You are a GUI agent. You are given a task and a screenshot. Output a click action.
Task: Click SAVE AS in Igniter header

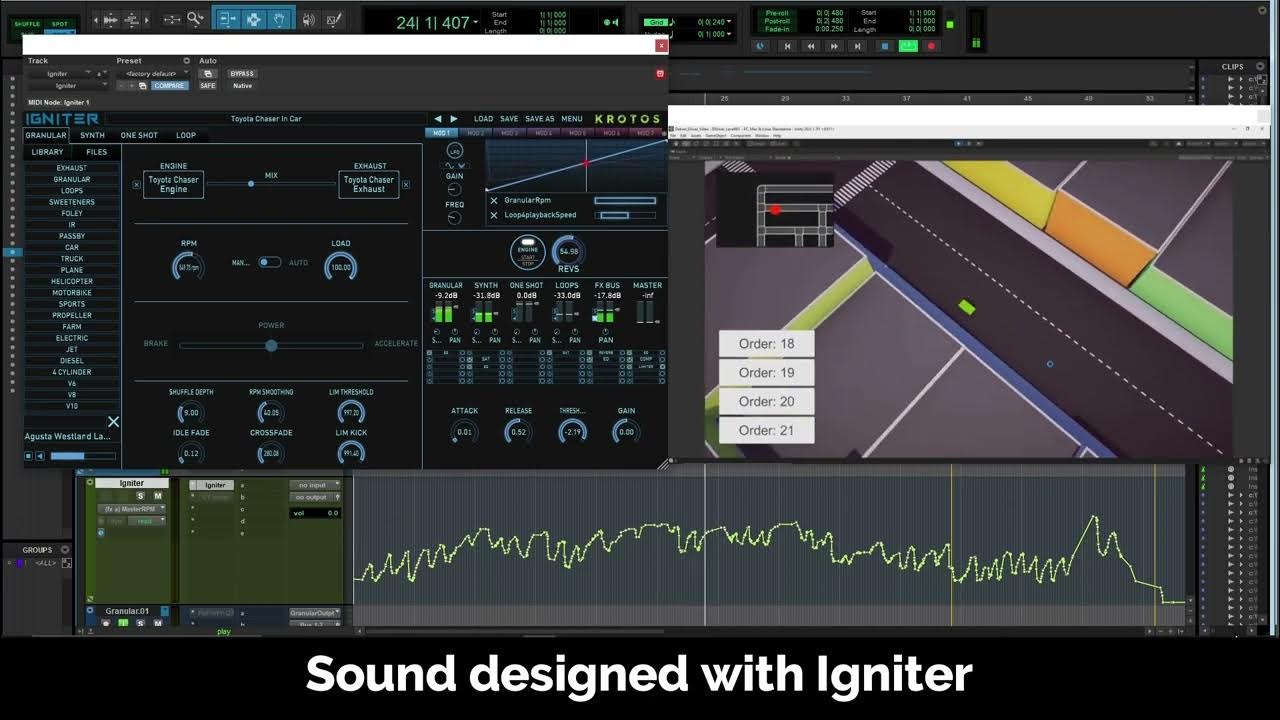click(539, 119)
